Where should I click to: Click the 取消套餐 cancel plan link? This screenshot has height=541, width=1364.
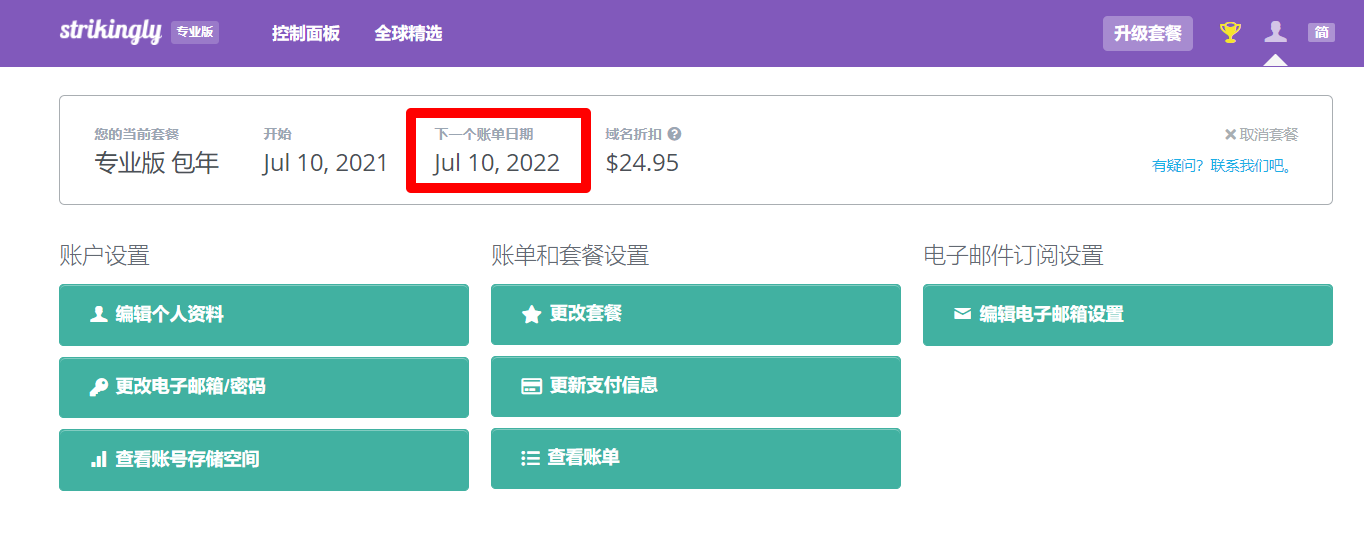1269,135
